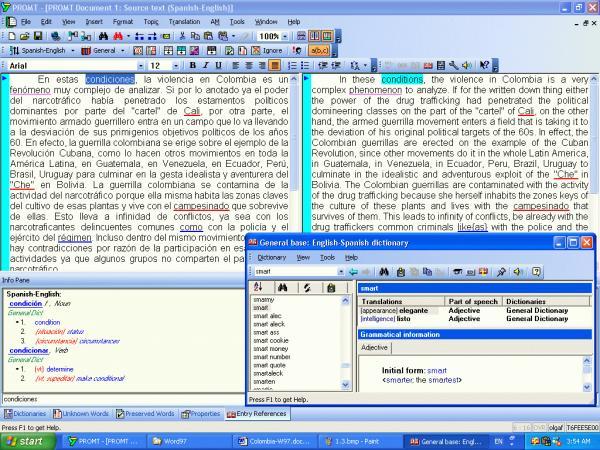Screen dimensions: 600x450
Task: Select 'smarten' in the word list
Action: tap(264, 382)
